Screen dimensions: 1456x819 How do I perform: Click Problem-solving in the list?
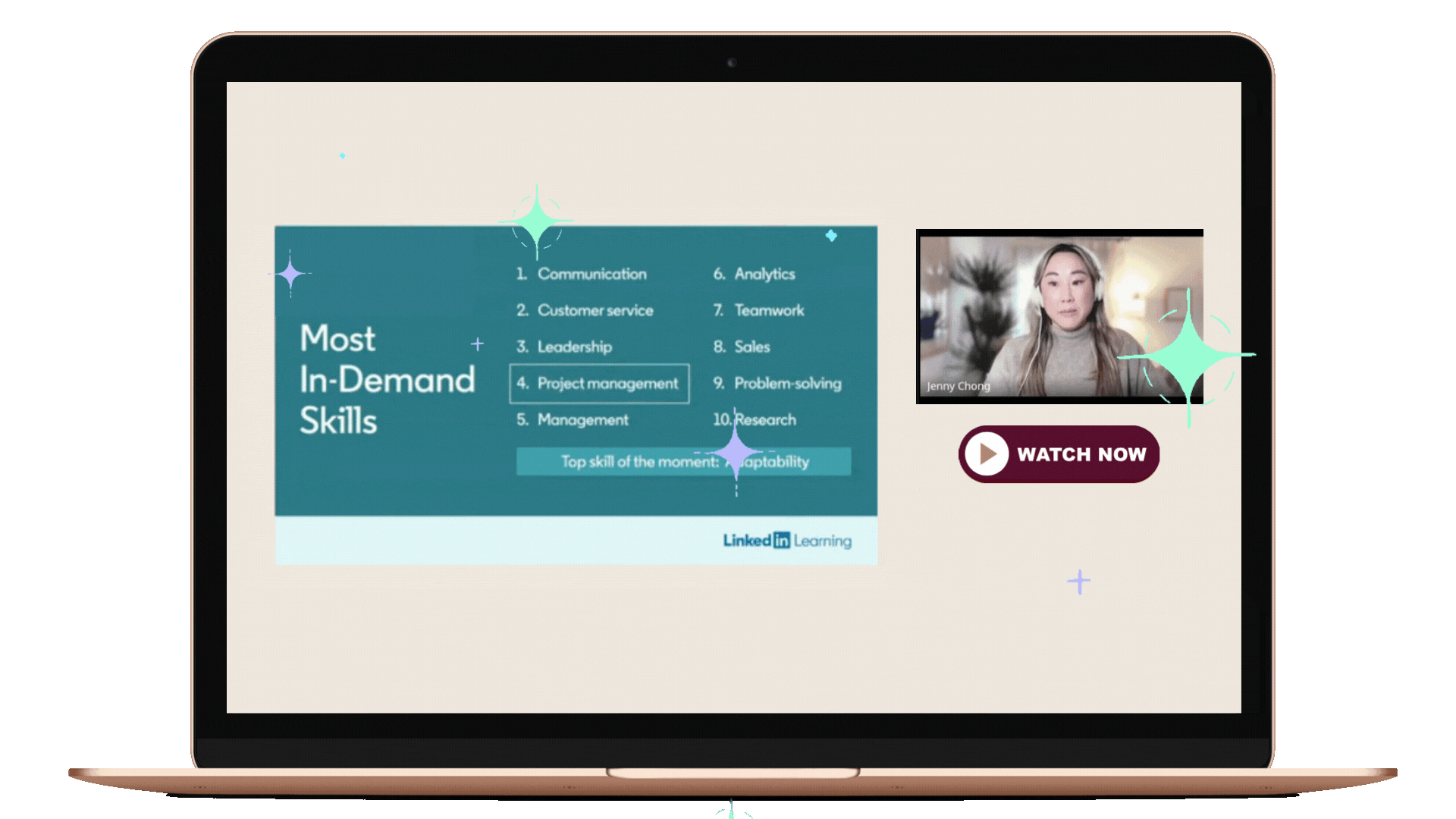[787, 383]
